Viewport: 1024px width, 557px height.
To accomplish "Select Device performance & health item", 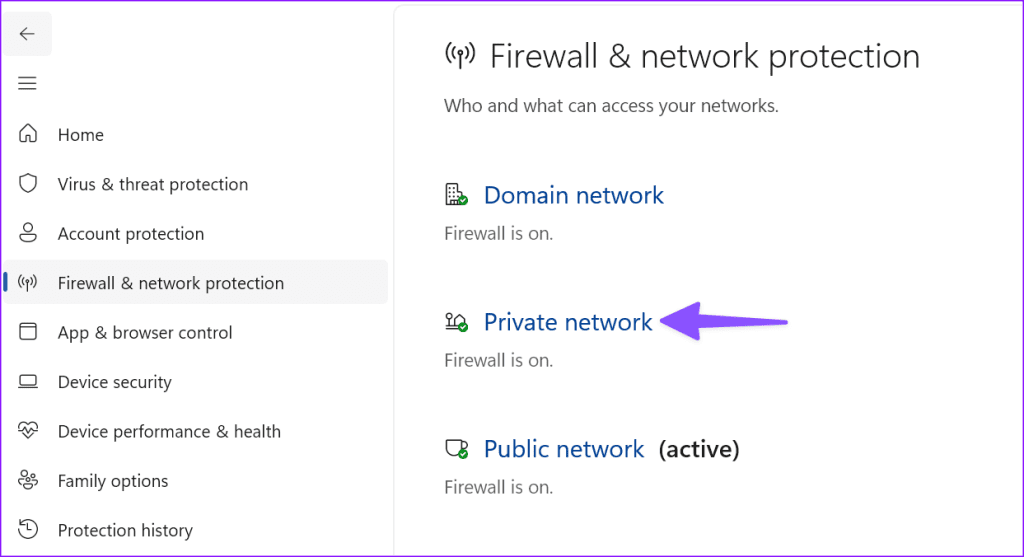I will point(169,431).
